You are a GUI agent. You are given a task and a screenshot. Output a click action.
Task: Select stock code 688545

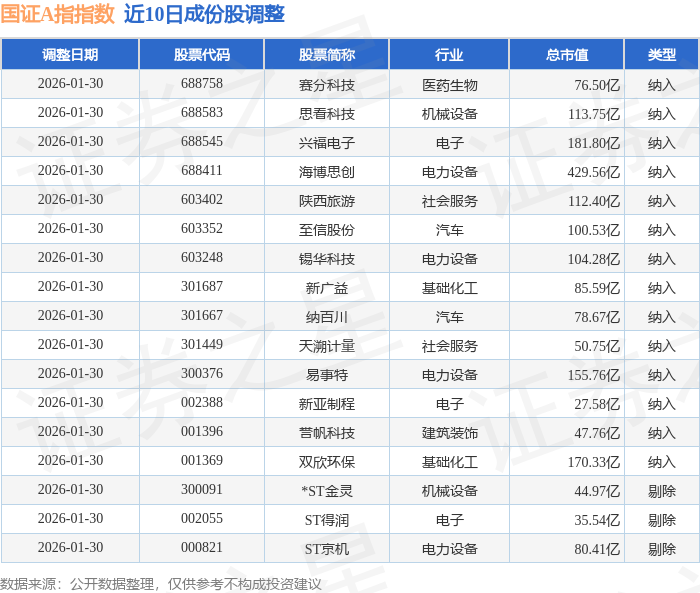click(202, 142)
